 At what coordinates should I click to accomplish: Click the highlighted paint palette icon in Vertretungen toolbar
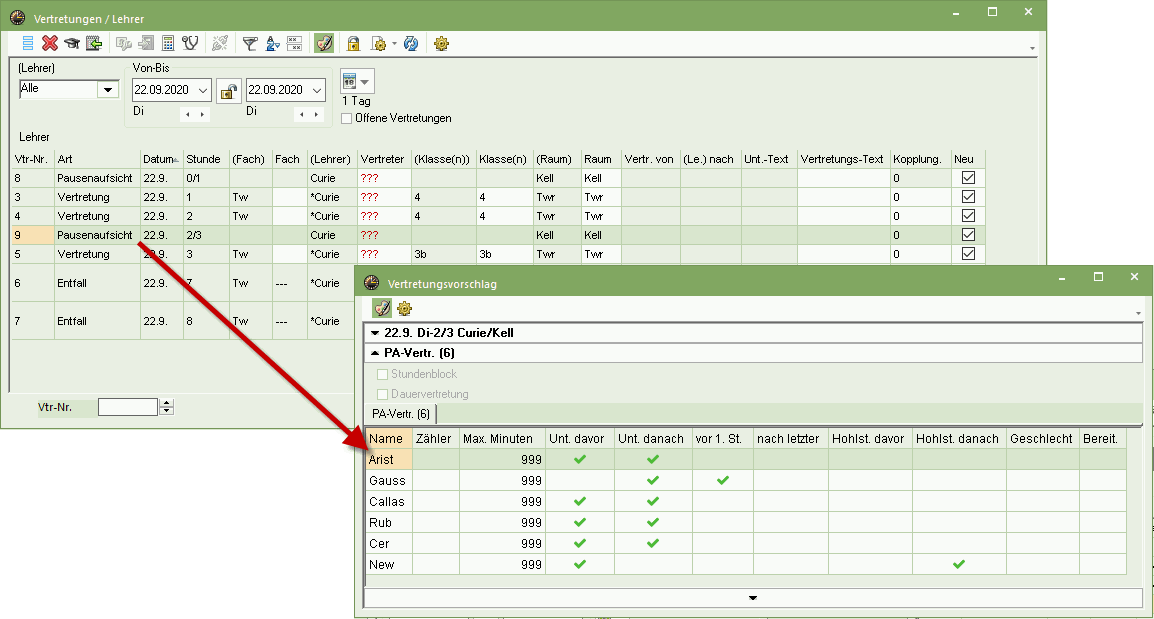(x=324, y=43)
